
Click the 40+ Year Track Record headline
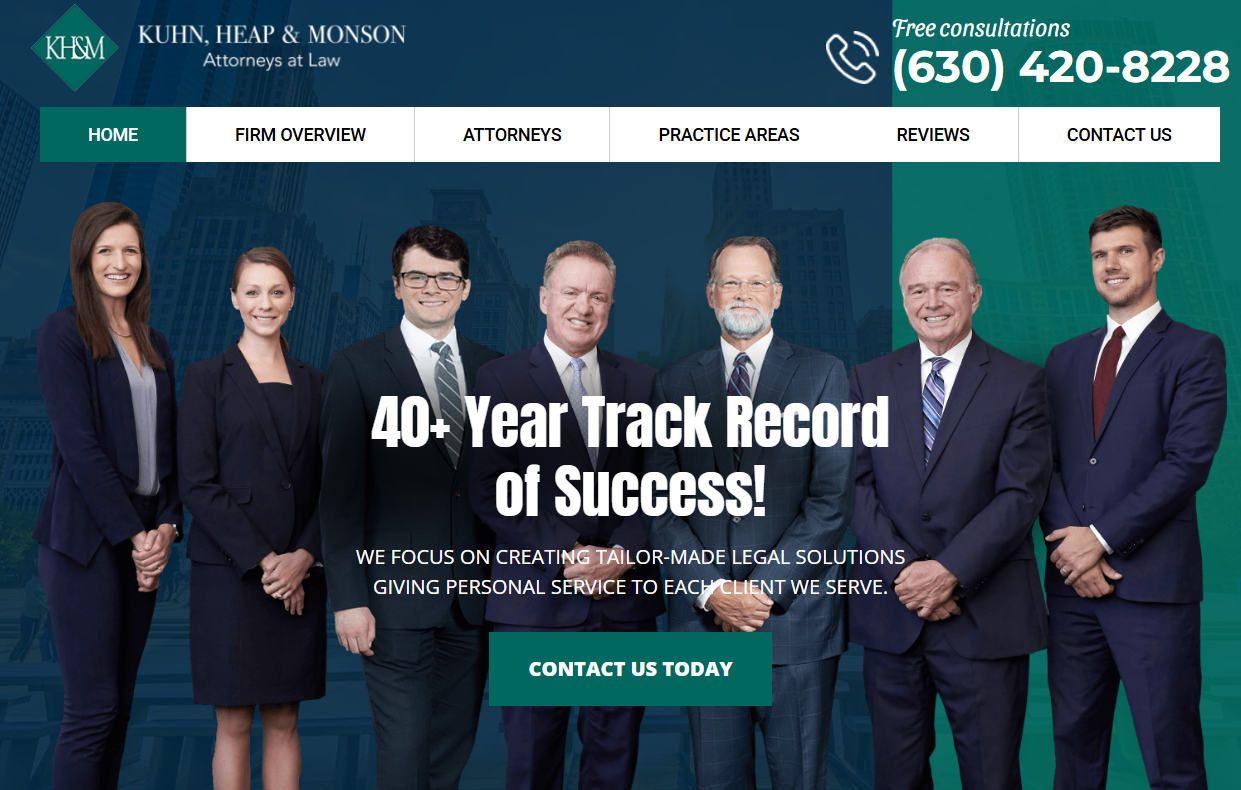click(630, 457)
